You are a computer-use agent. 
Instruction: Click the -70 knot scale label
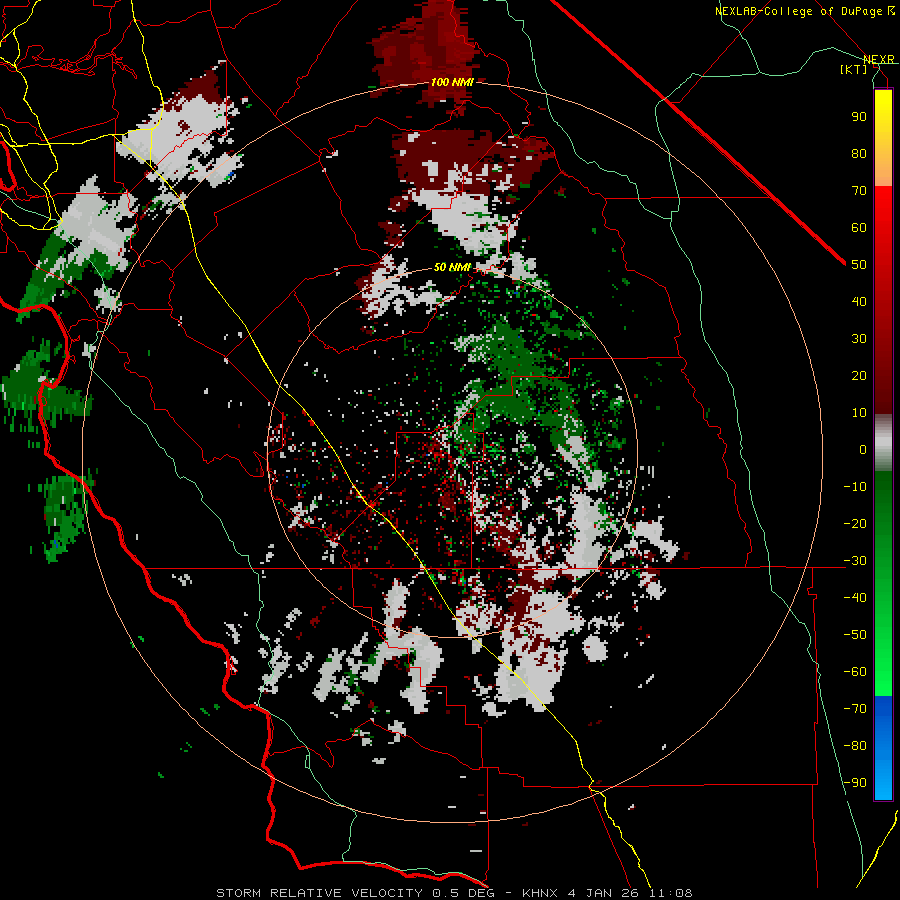[x=855, y=709]
